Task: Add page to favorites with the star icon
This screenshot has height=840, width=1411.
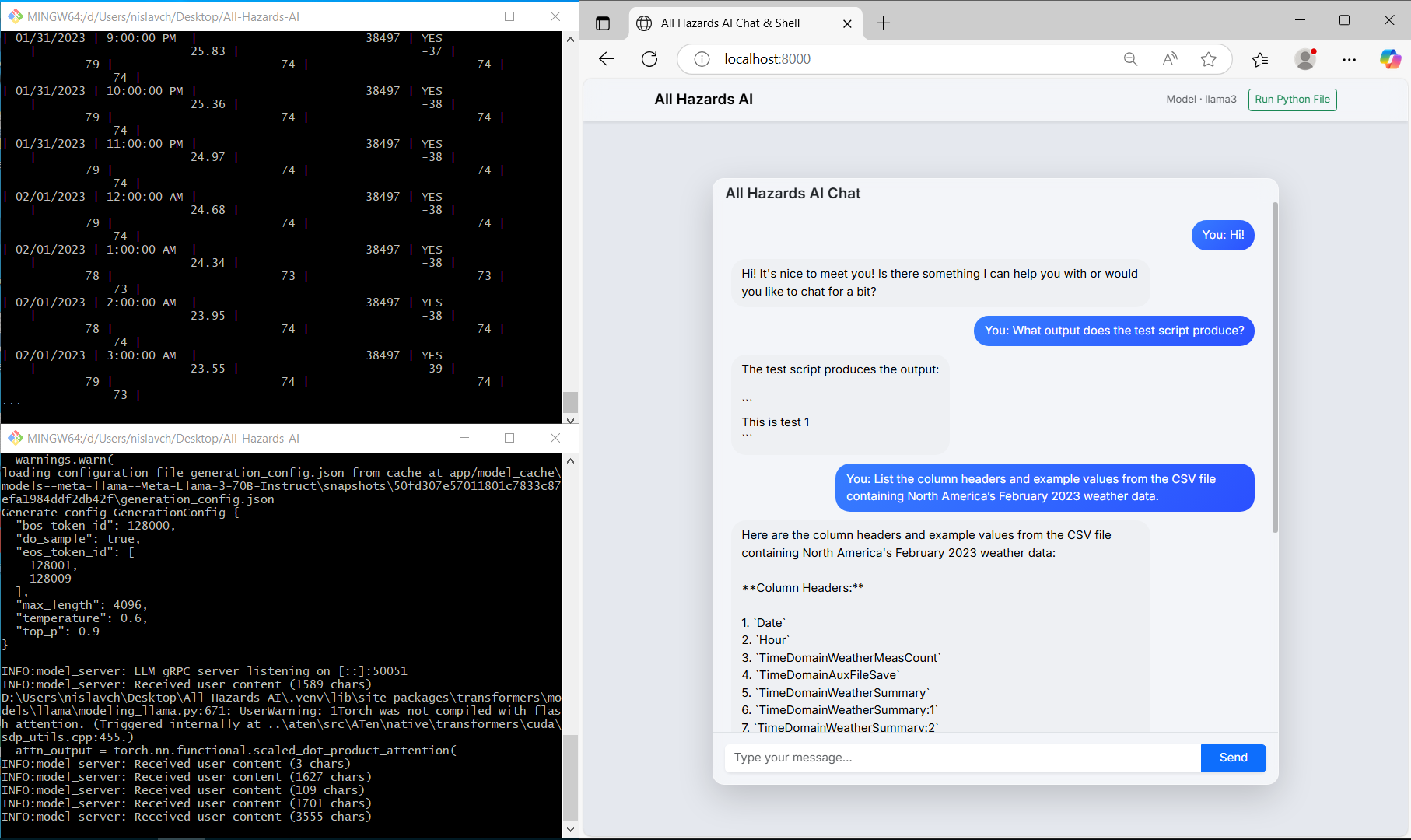Action: [x=1208, y=59]
